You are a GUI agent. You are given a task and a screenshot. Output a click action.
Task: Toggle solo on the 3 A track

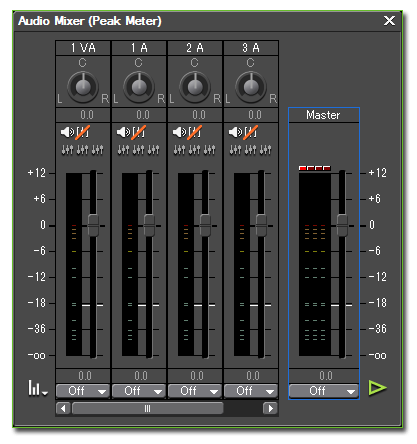pyautogui.click(x=251, y=132)
